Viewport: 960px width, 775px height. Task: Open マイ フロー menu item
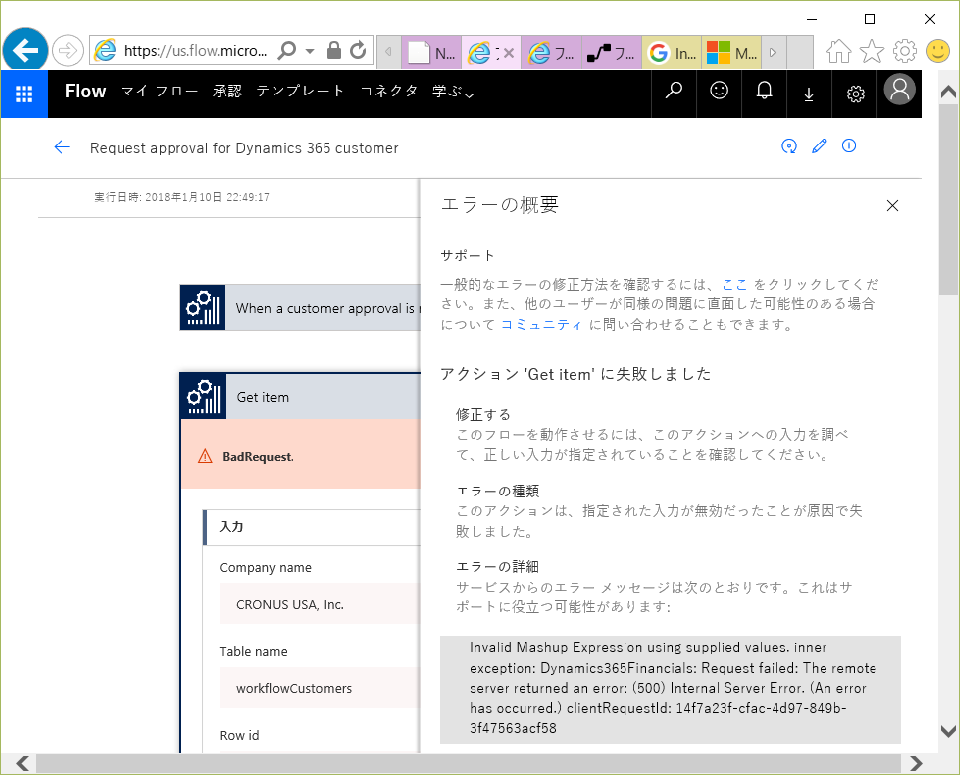click(x=159, y=92)
